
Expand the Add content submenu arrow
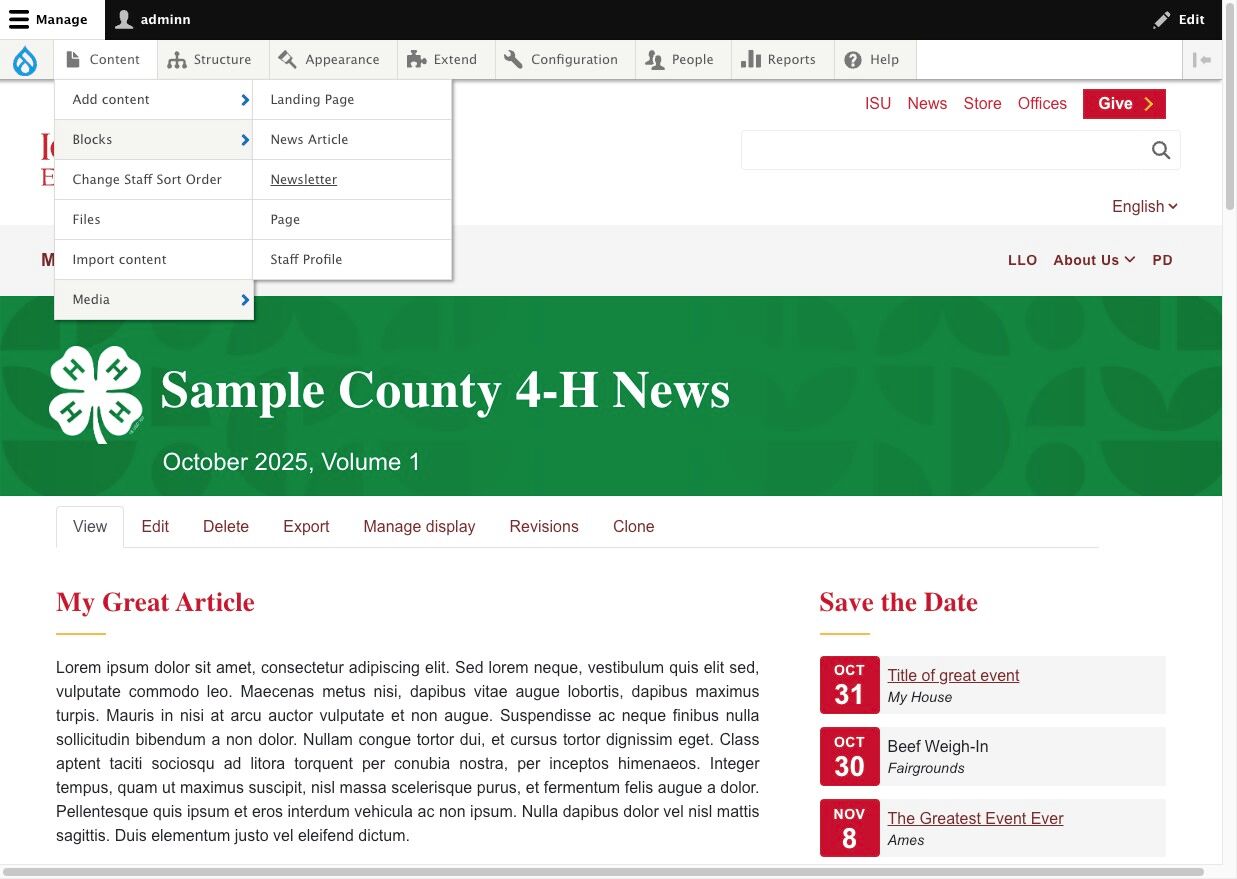coord(245,100)
